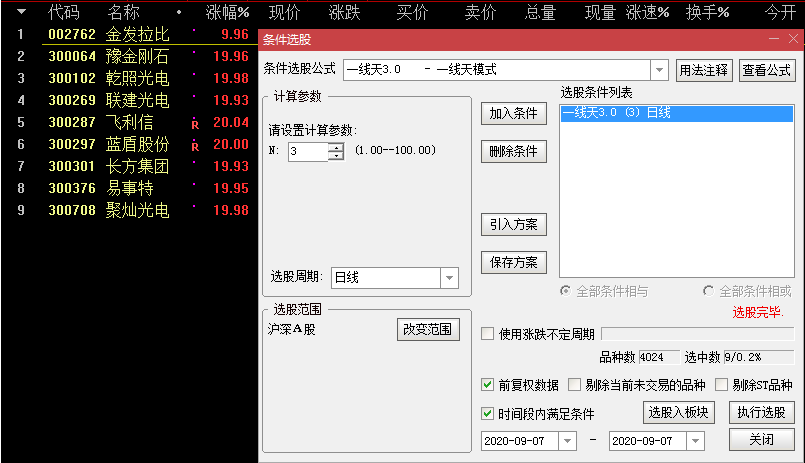This screenshot has width=805, height=463.
Task: Select the 全部条件相与 radio button
Action: (x=565, y=291)
